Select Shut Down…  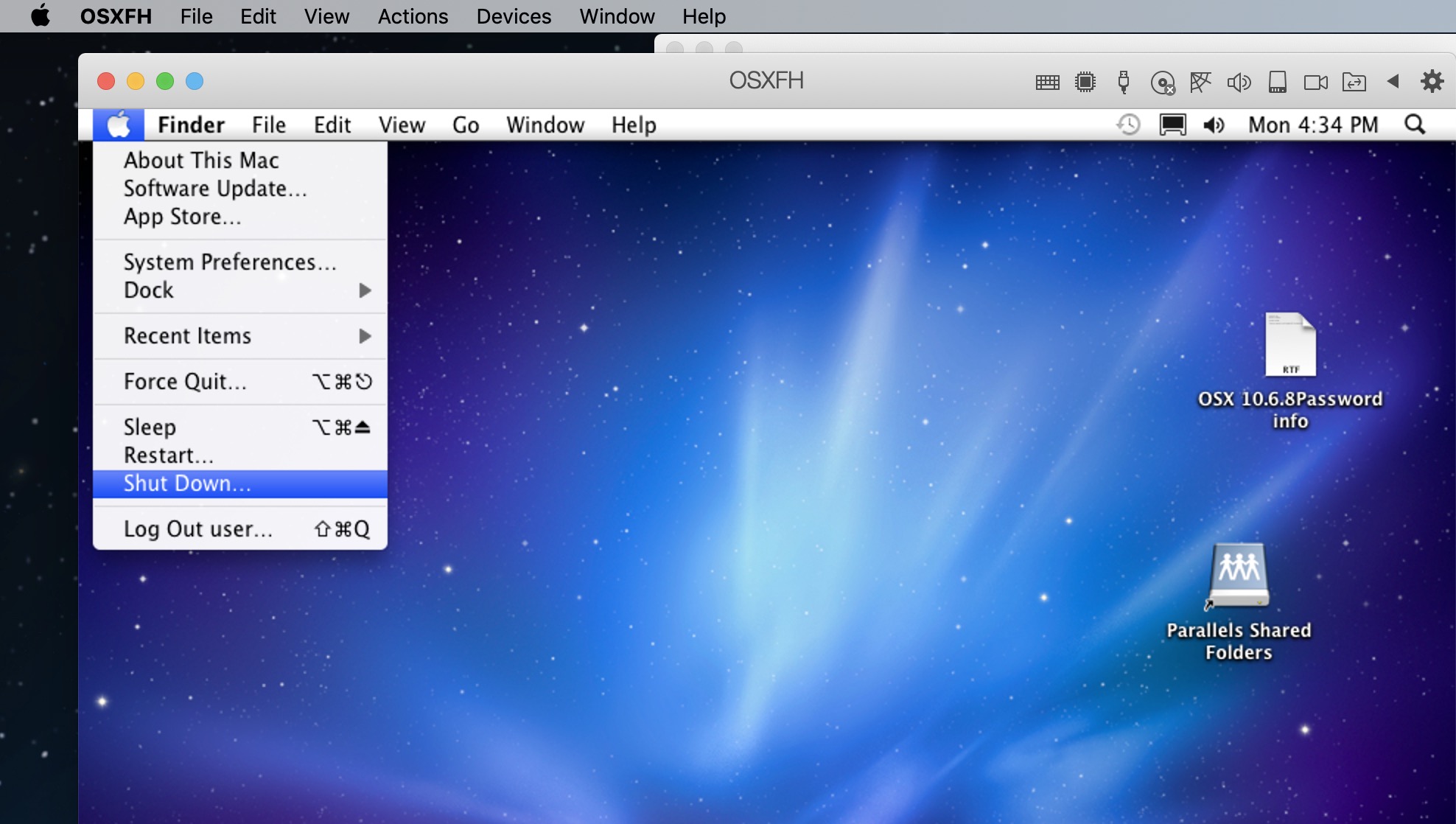(240, 483)
